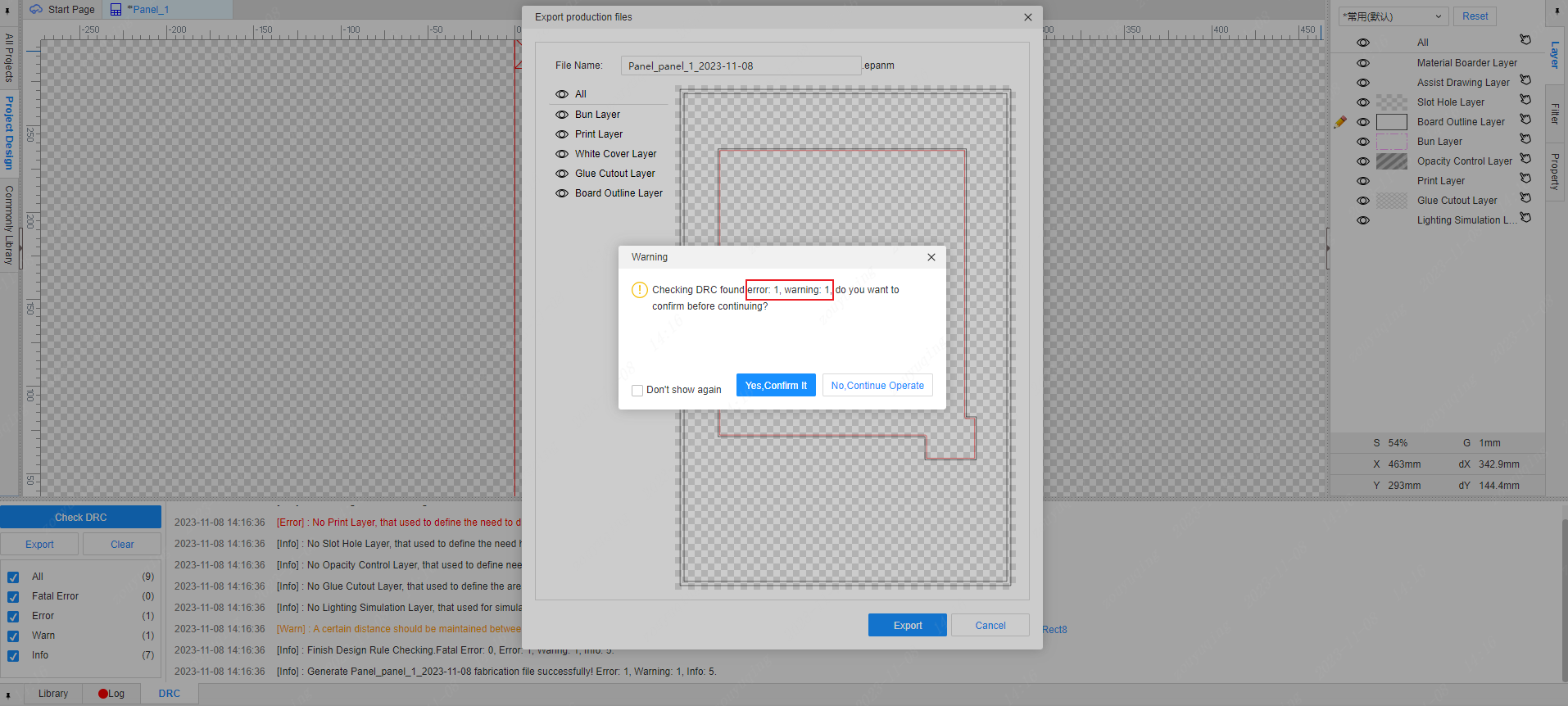Click the hand icon for Slot Hole Layer
Image resolution: width=1568 pixels, height=706 pixels.
tap(1525, 99)
